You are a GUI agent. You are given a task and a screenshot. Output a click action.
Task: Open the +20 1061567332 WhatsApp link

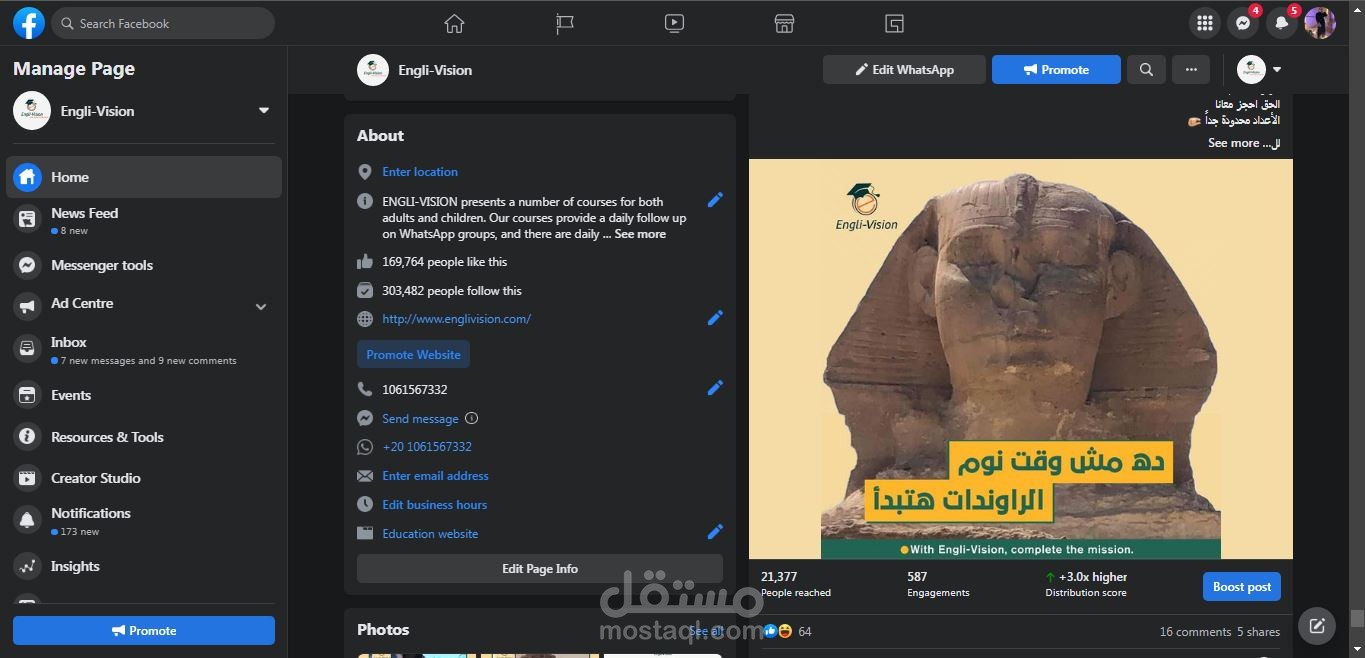(x=427, y=447)
